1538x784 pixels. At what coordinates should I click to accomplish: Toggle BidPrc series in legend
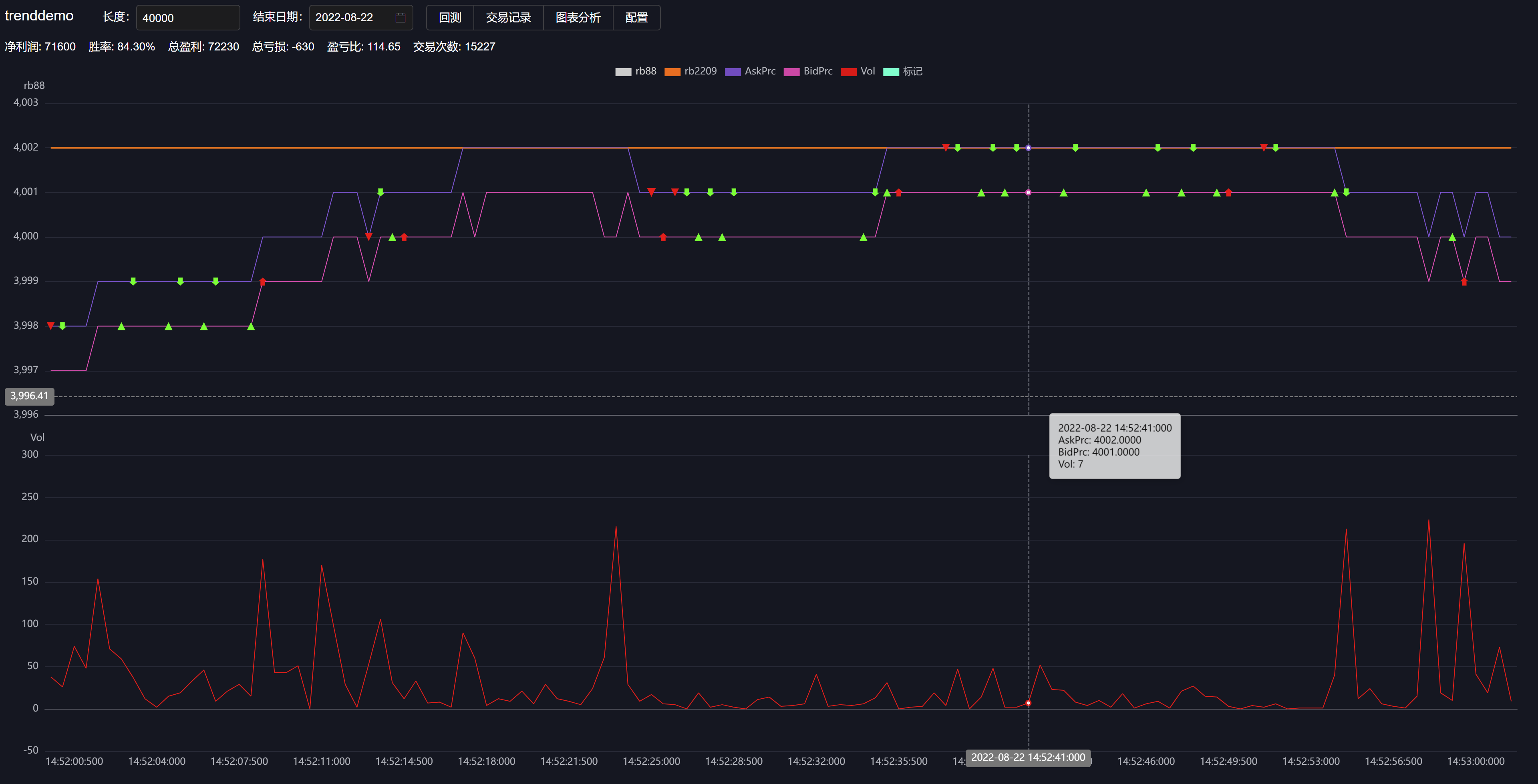click(x=808, y=71)
